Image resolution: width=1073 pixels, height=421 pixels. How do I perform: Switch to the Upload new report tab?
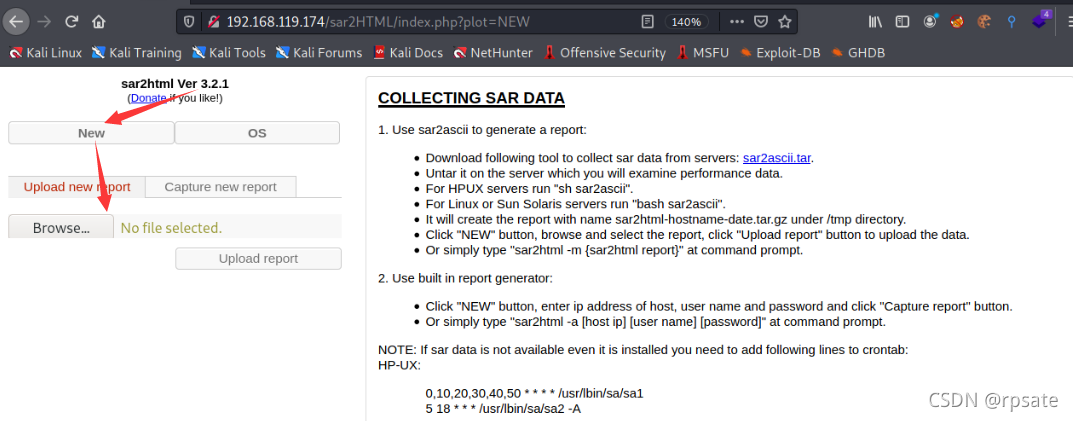[x=77, y=187]
